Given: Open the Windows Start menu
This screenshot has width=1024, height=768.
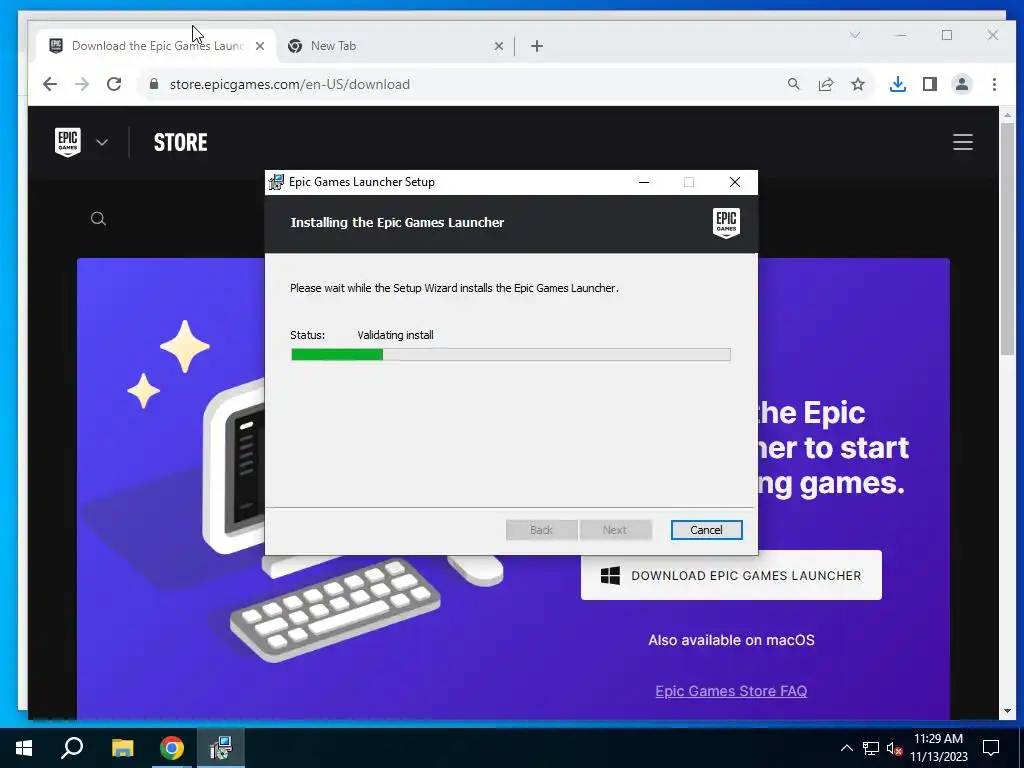Looking at the screenshot, I should tap(24, 748).
